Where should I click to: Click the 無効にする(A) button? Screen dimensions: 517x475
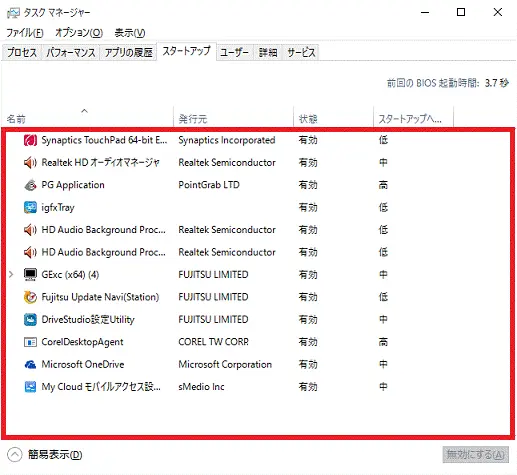coord(475,455)
